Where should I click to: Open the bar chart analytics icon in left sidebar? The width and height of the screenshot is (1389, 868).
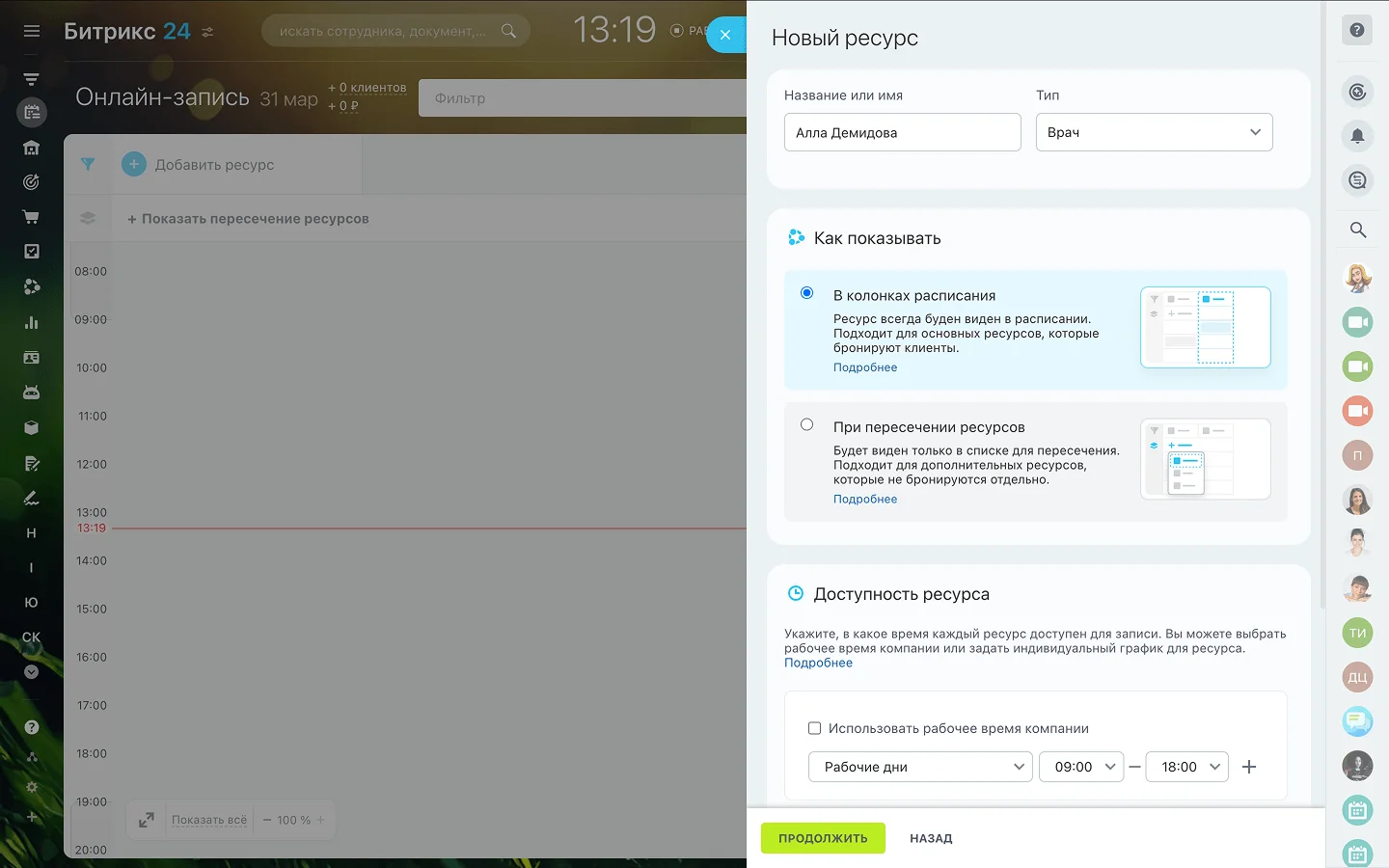[32, 322]
